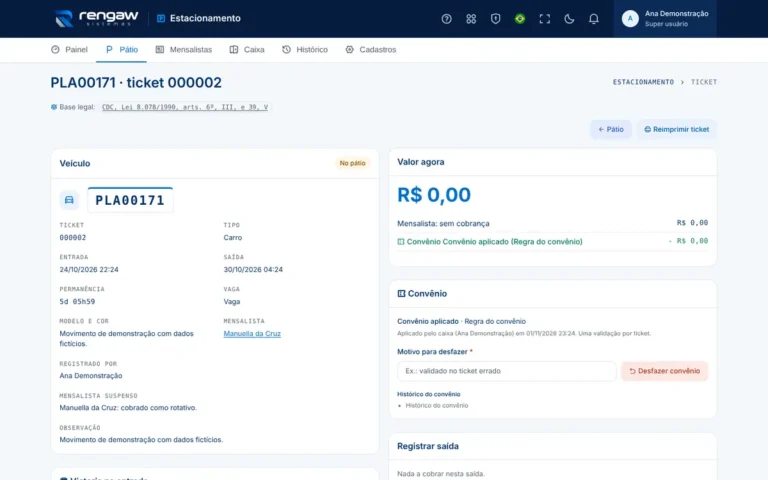
Task: Focus the Motivo para desfazer field
Action: (506, 371)
